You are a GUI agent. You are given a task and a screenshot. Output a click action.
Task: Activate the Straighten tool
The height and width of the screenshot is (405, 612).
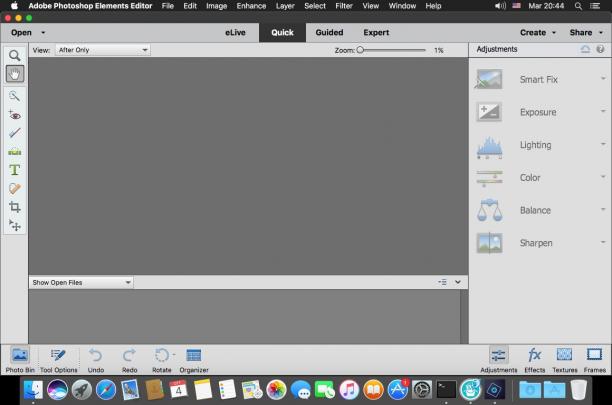[x=14, y=152]
